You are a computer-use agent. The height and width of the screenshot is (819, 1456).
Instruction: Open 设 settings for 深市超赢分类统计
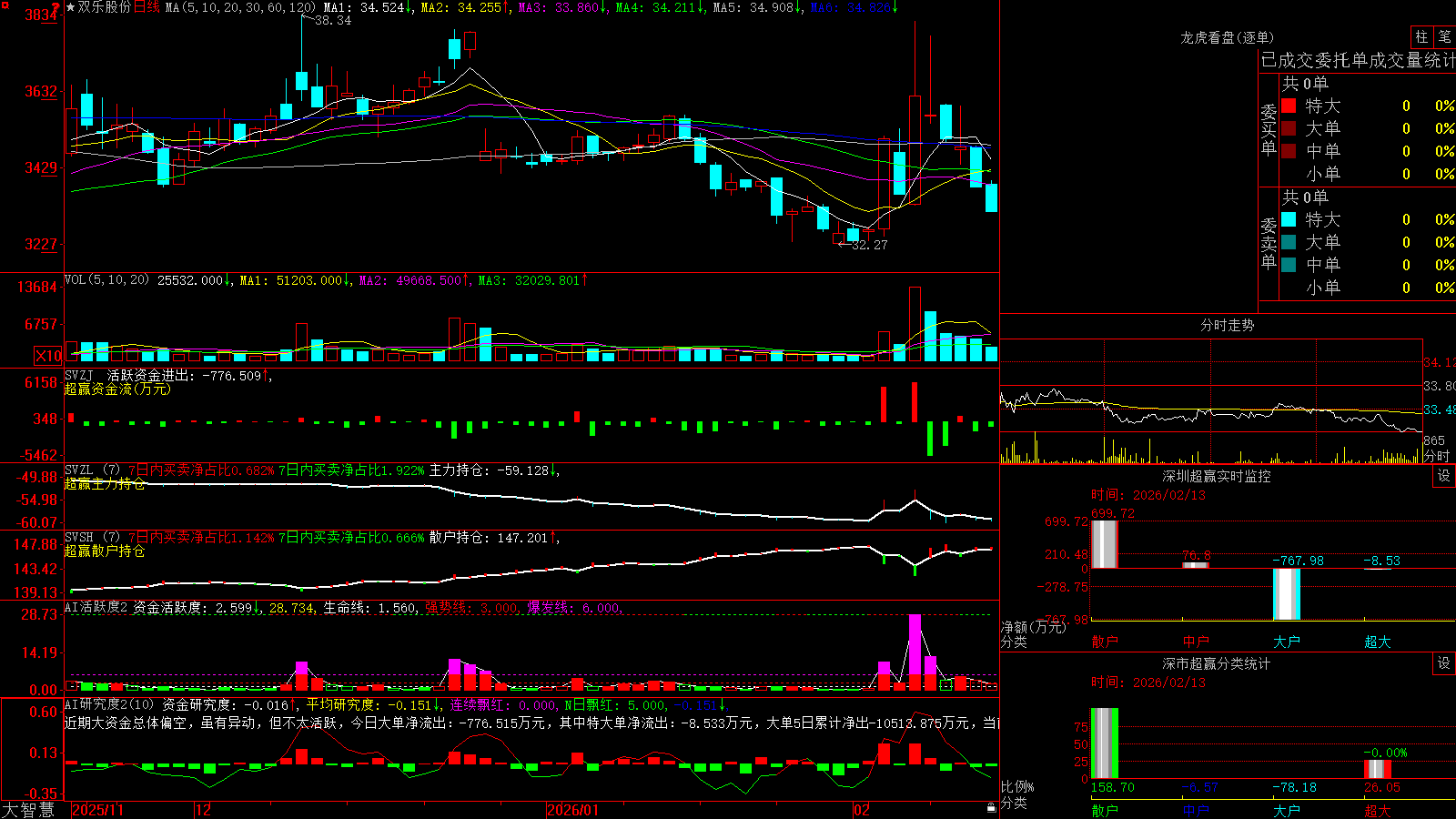1444,663
